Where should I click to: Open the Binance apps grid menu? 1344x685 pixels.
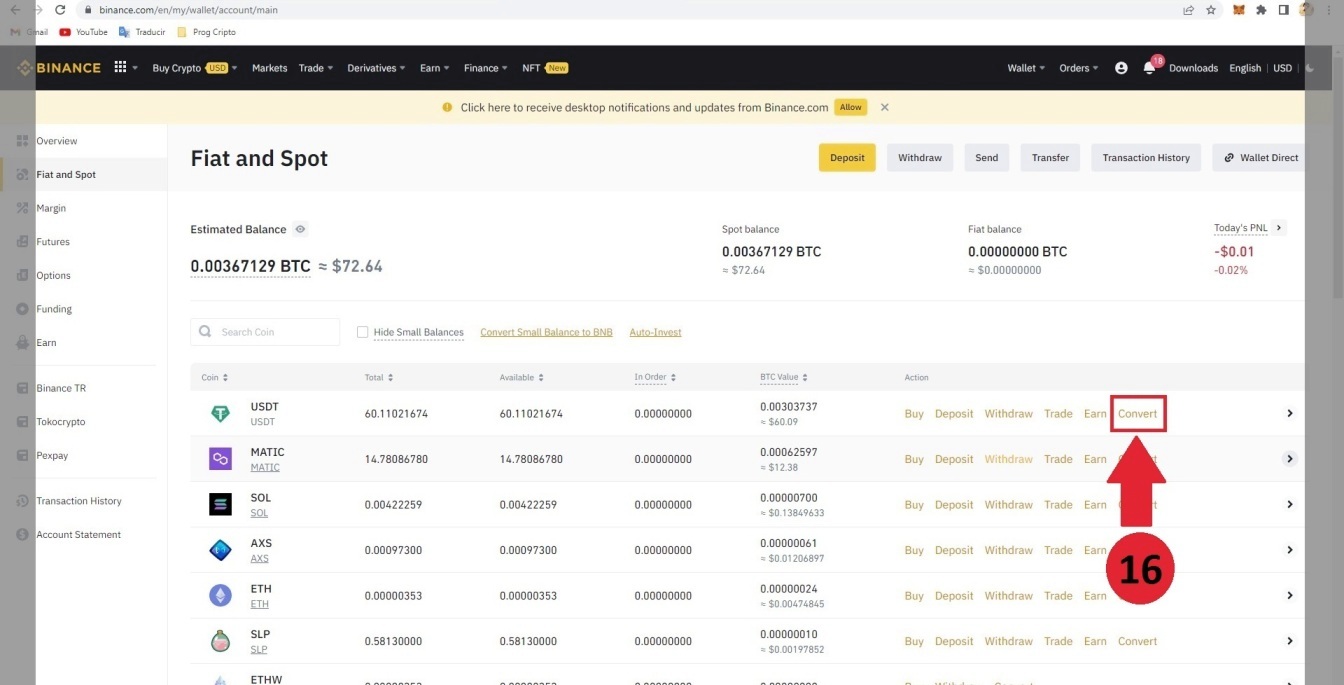pyautogui.click(x=121, y=67)
